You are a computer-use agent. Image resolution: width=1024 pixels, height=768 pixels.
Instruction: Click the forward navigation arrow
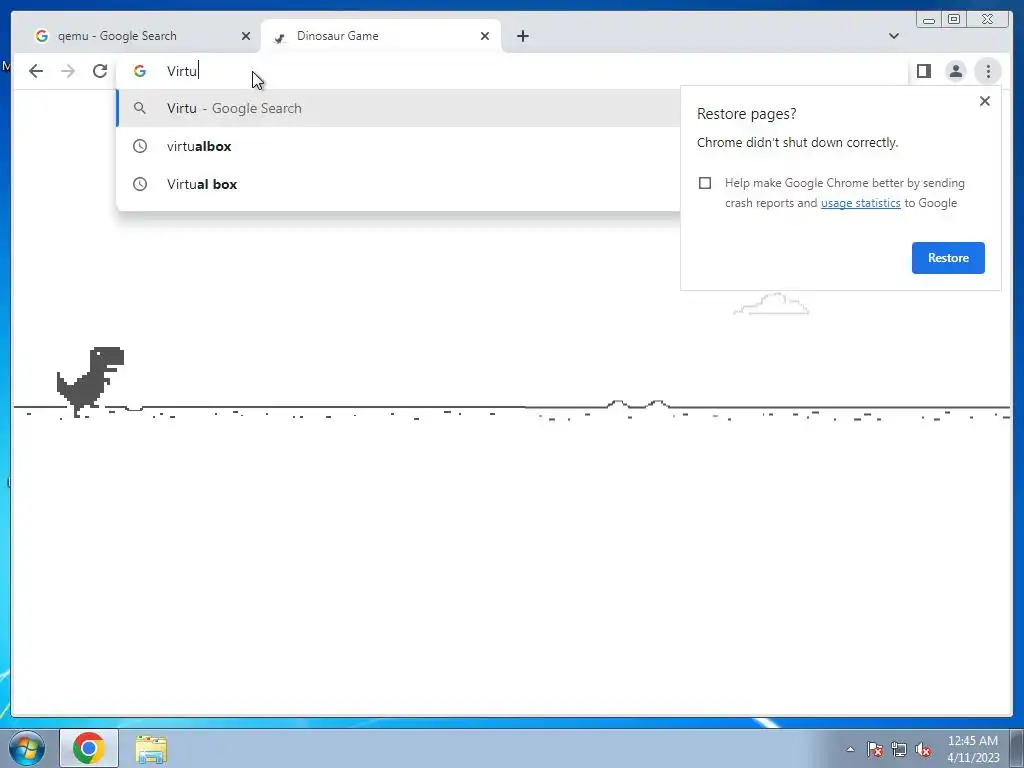68,71
